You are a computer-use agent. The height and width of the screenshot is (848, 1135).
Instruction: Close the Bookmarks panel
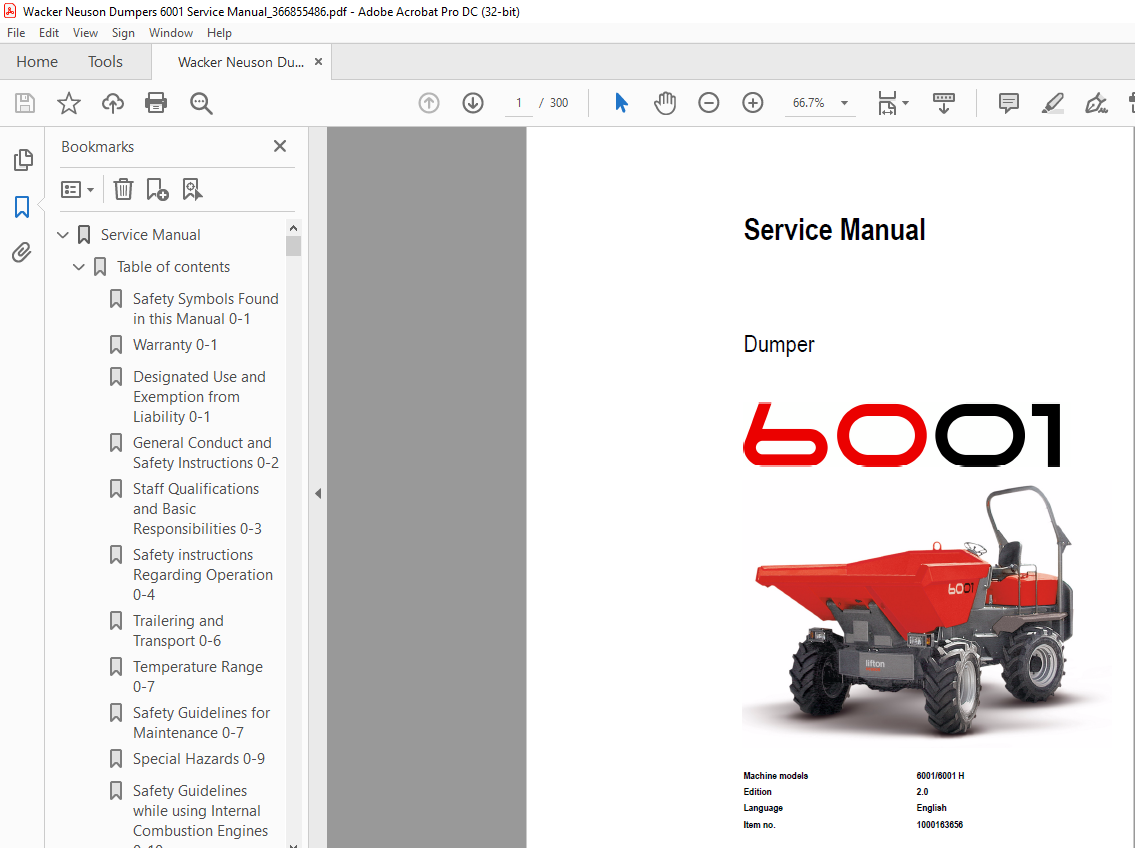click(x=280, y=146)
